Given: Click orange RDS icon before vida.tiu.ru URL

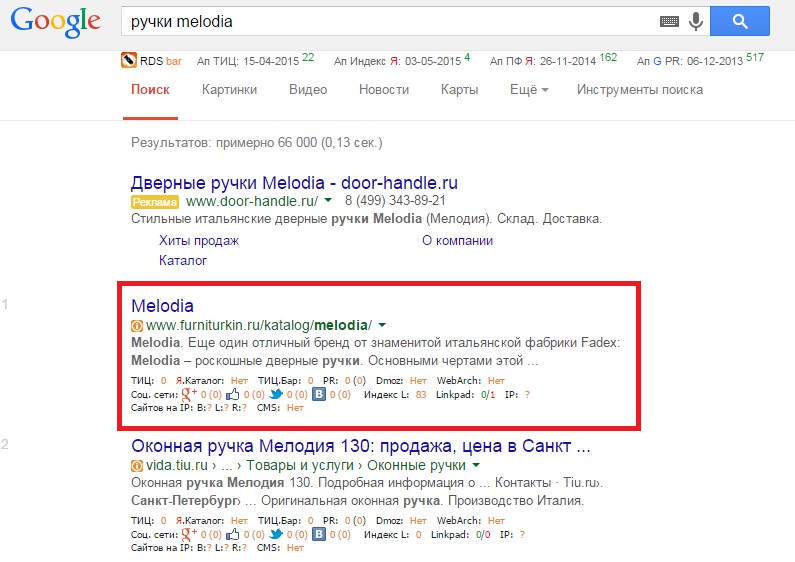Looking at the screenshot, I should click(x=137, y=466).
